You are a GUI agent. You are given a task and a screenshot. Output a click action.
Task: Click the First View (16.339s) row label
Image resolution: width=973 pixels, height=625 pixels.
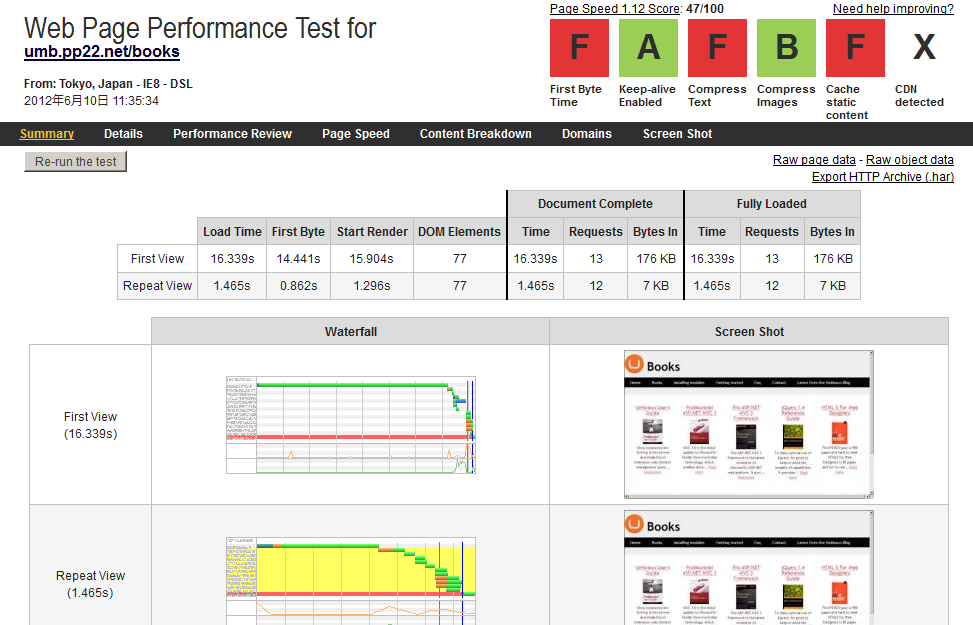[91, 425]
